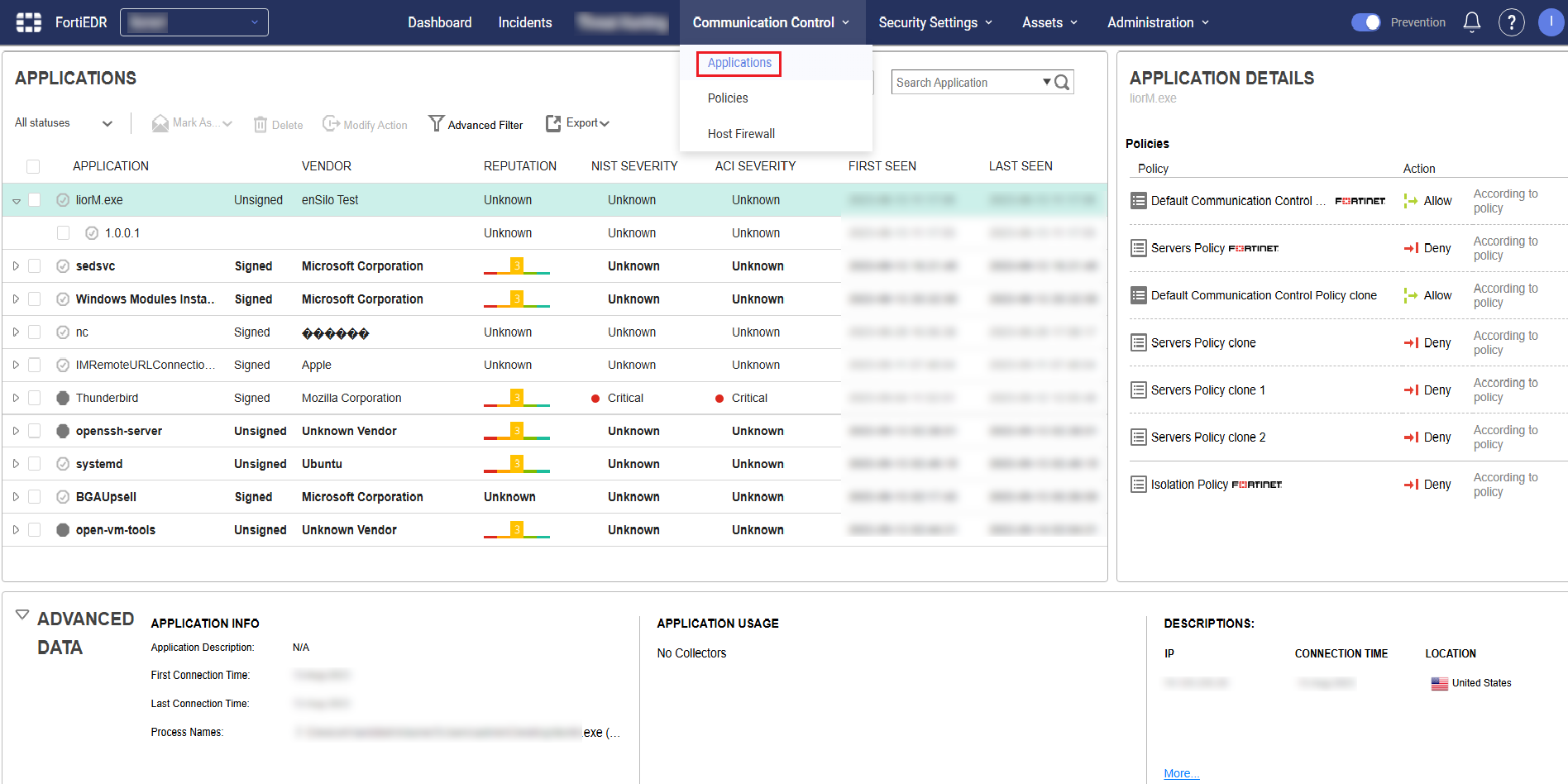
Task: Open the Dashboard page
Action: 439,22
